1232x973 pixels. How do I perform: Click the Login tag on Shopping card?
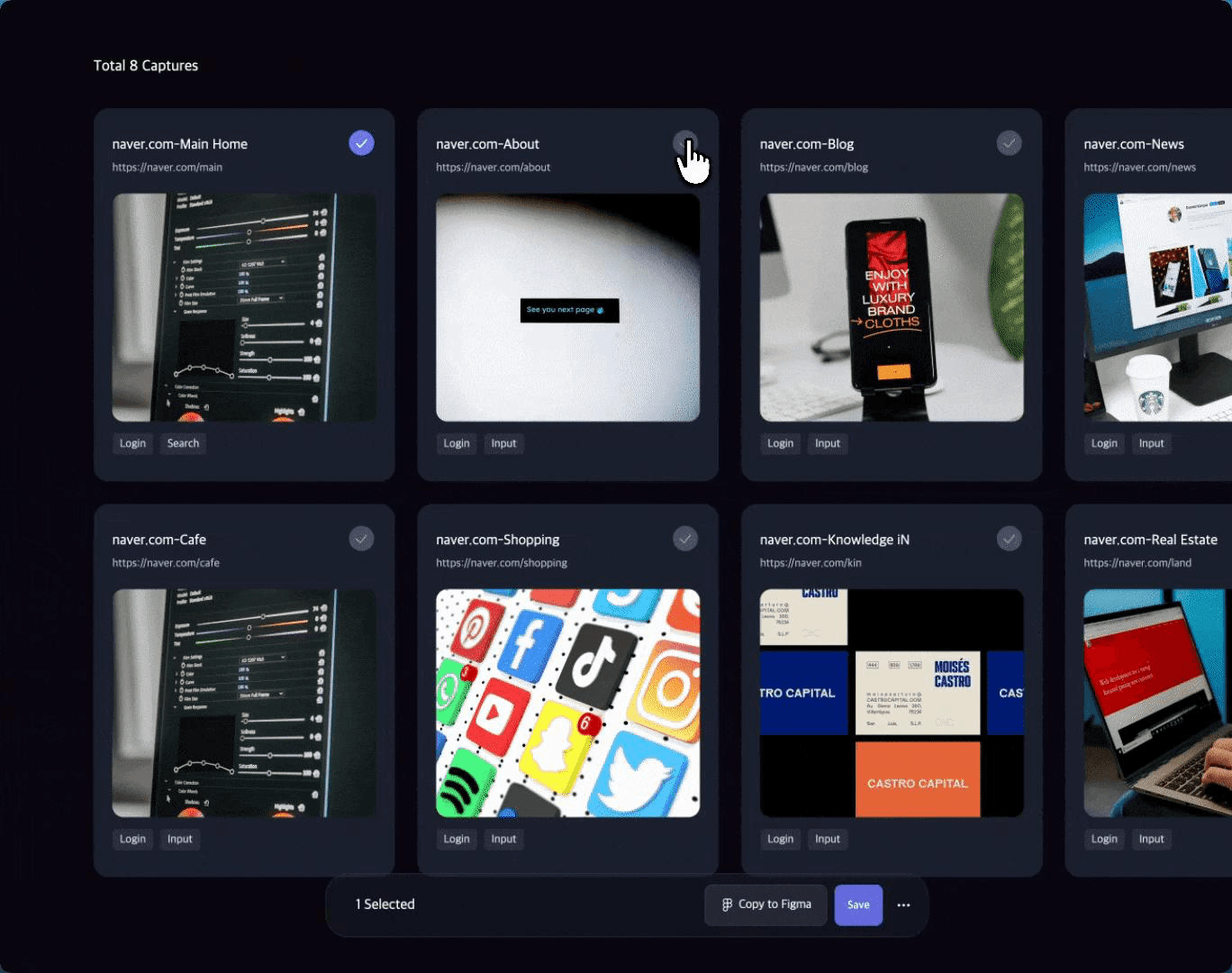tap(457, 839)
